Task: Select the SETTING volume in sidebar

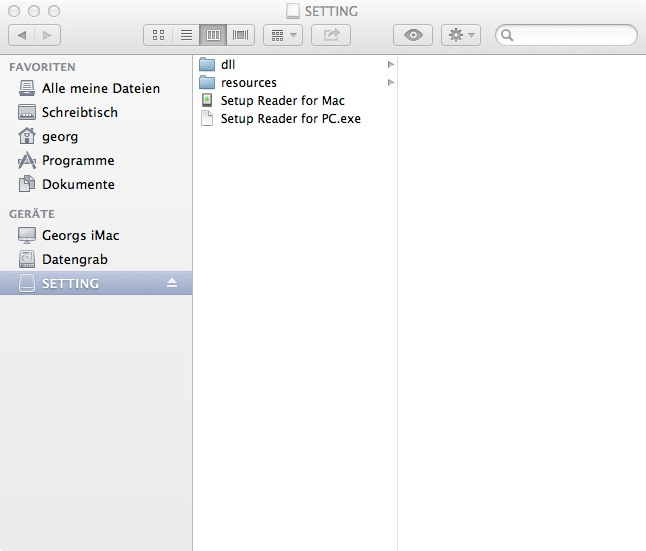Action: (96, 283)
